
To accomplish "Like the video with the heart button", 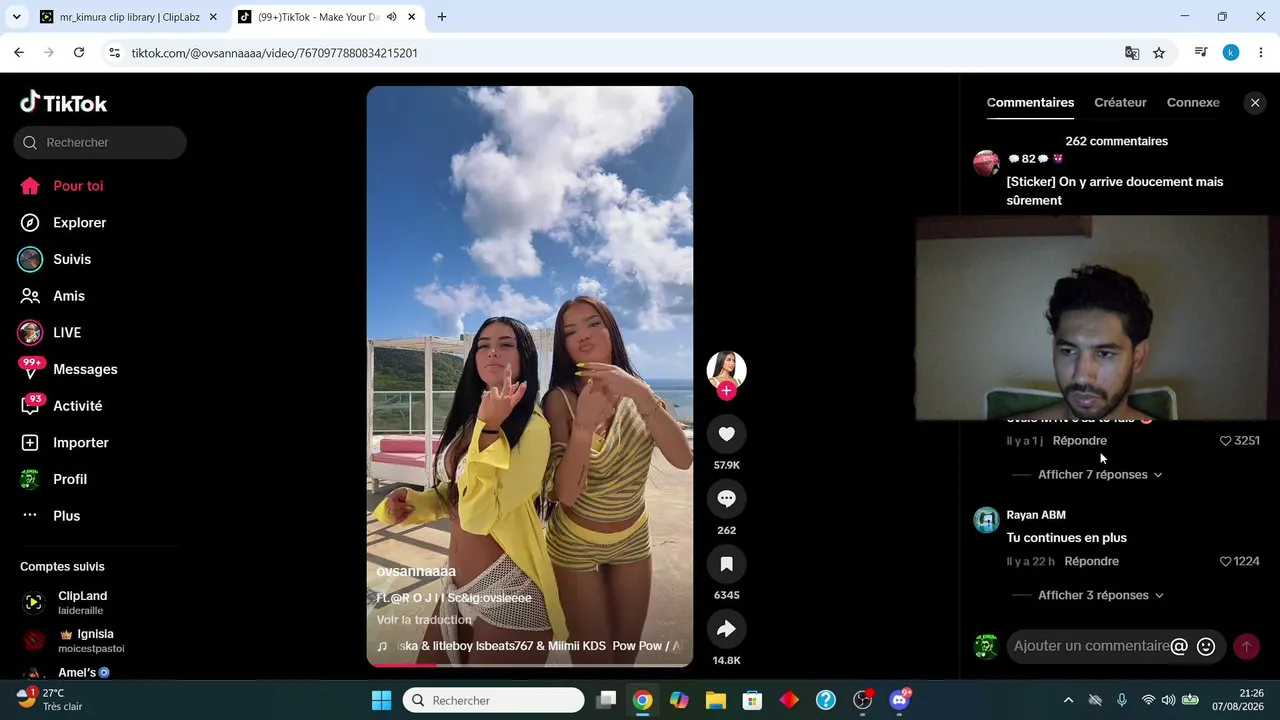I will [x=727, y=434].
